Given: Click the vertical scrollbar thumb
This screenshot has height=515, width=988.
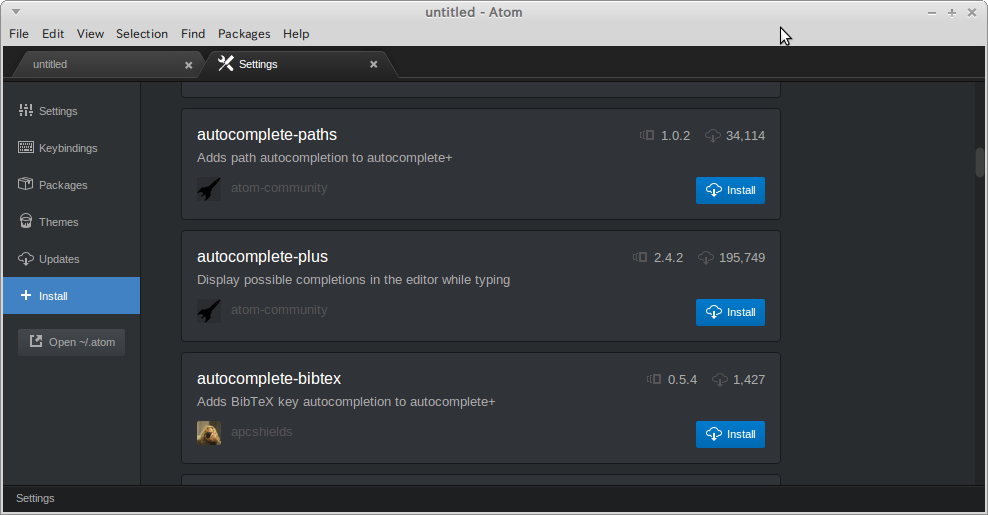Looking at the screenshot, I should click(x=979, y=163).
